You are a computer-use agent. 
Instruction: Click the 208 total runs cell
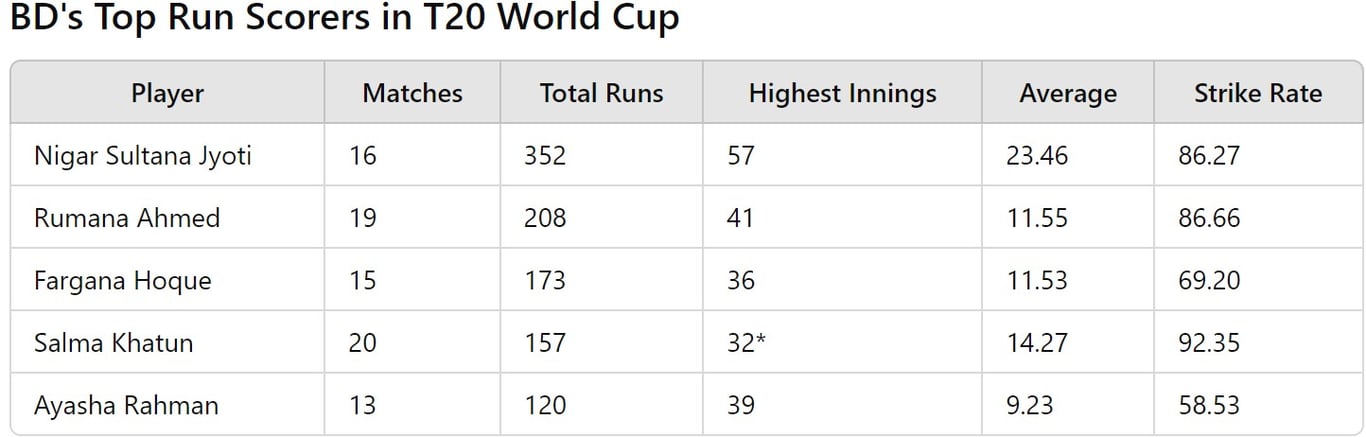click(x=545, y=218)
